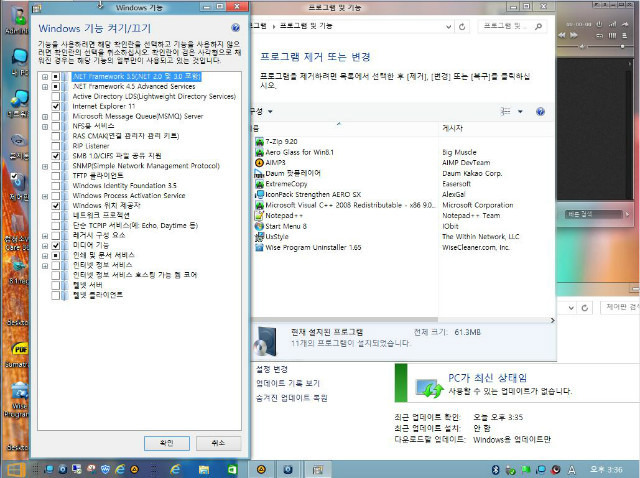Enable Telnet client checkbox
Image resolution: width=640 pixels, height=478 pixels.
(56, 295)
